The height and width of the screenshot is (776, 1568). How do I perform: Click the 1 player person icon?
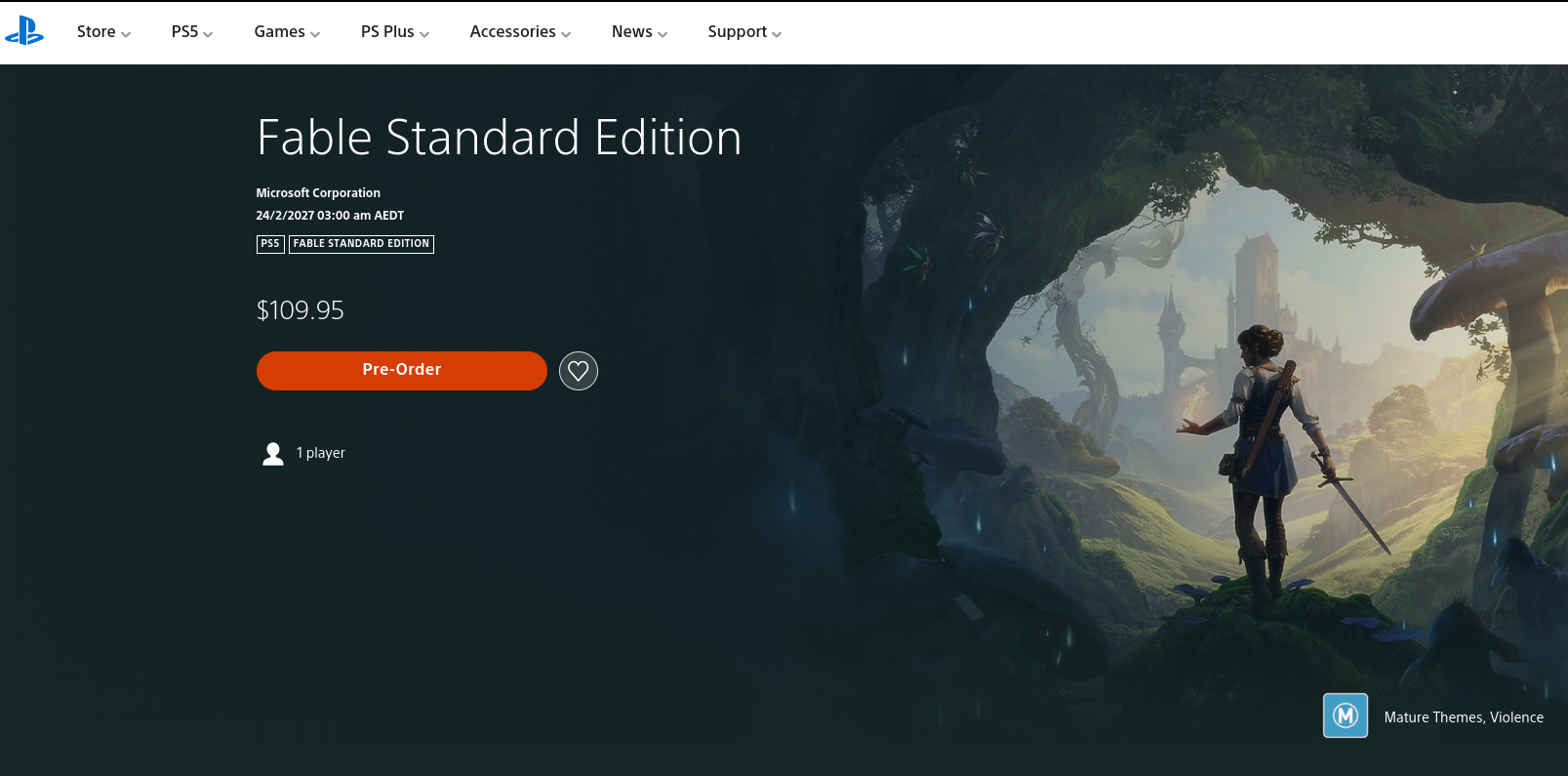273,454
